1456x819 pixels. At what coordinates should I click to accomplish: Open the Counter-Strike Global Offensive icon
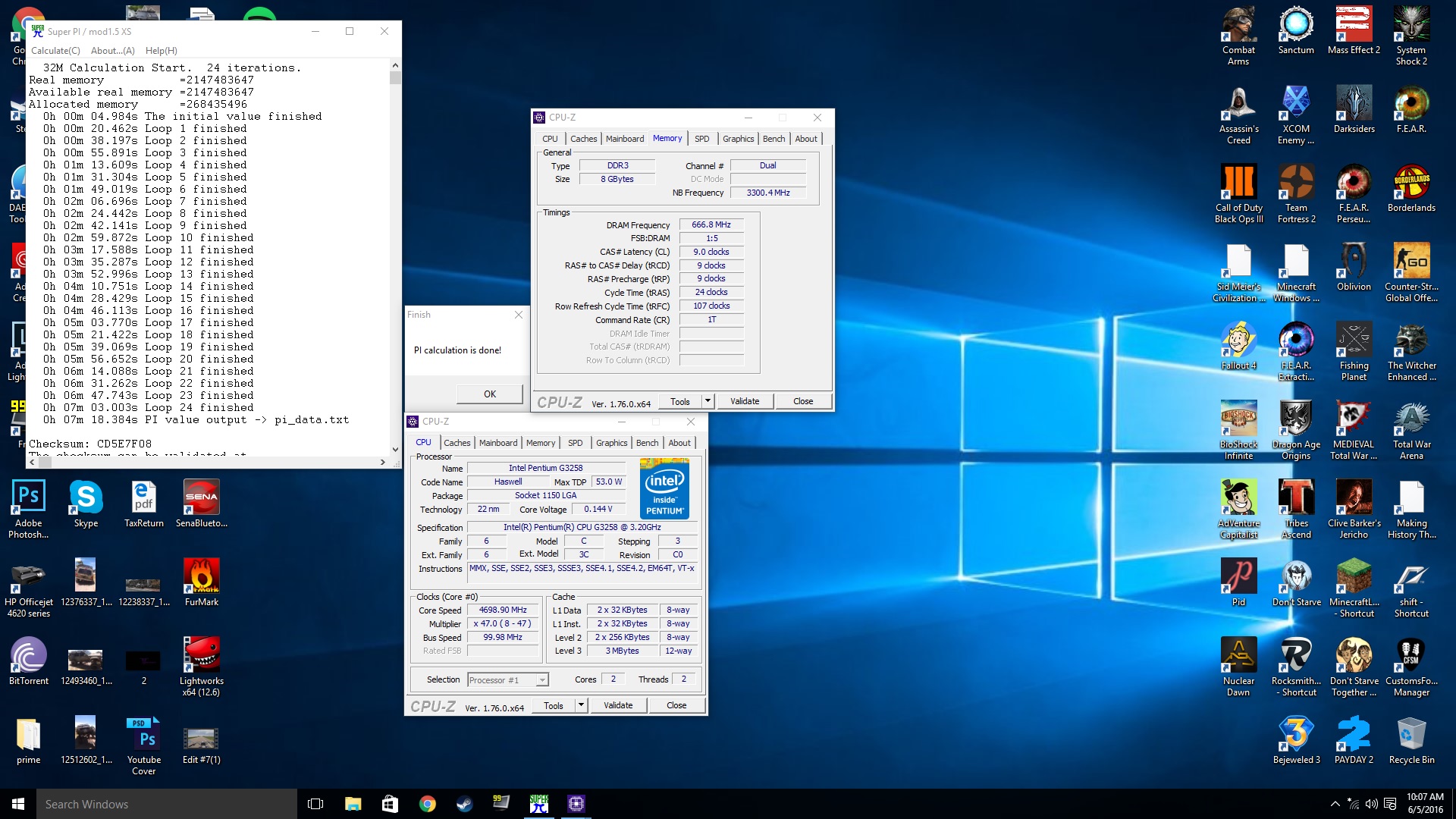[1411, 272]
